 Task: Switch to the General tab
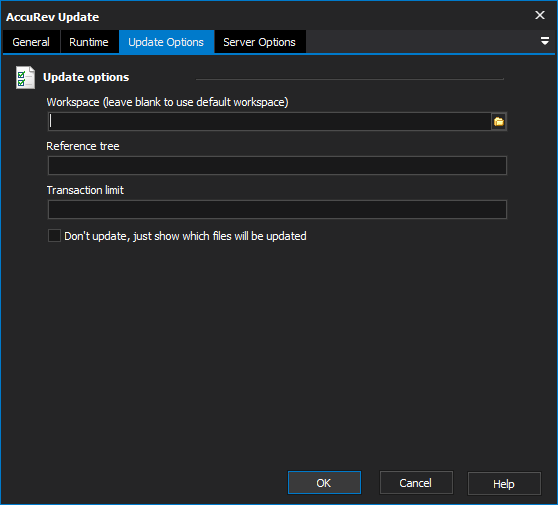[x=31, y=42]
